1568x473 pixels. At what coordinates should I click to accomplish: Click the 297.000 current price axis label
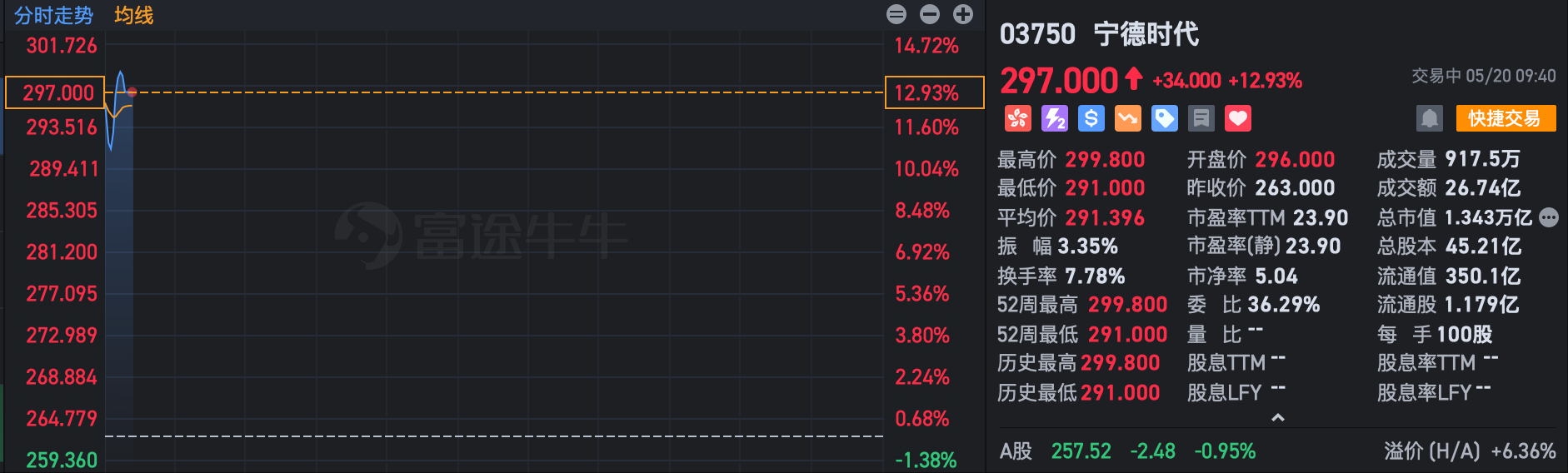[56, 92]
